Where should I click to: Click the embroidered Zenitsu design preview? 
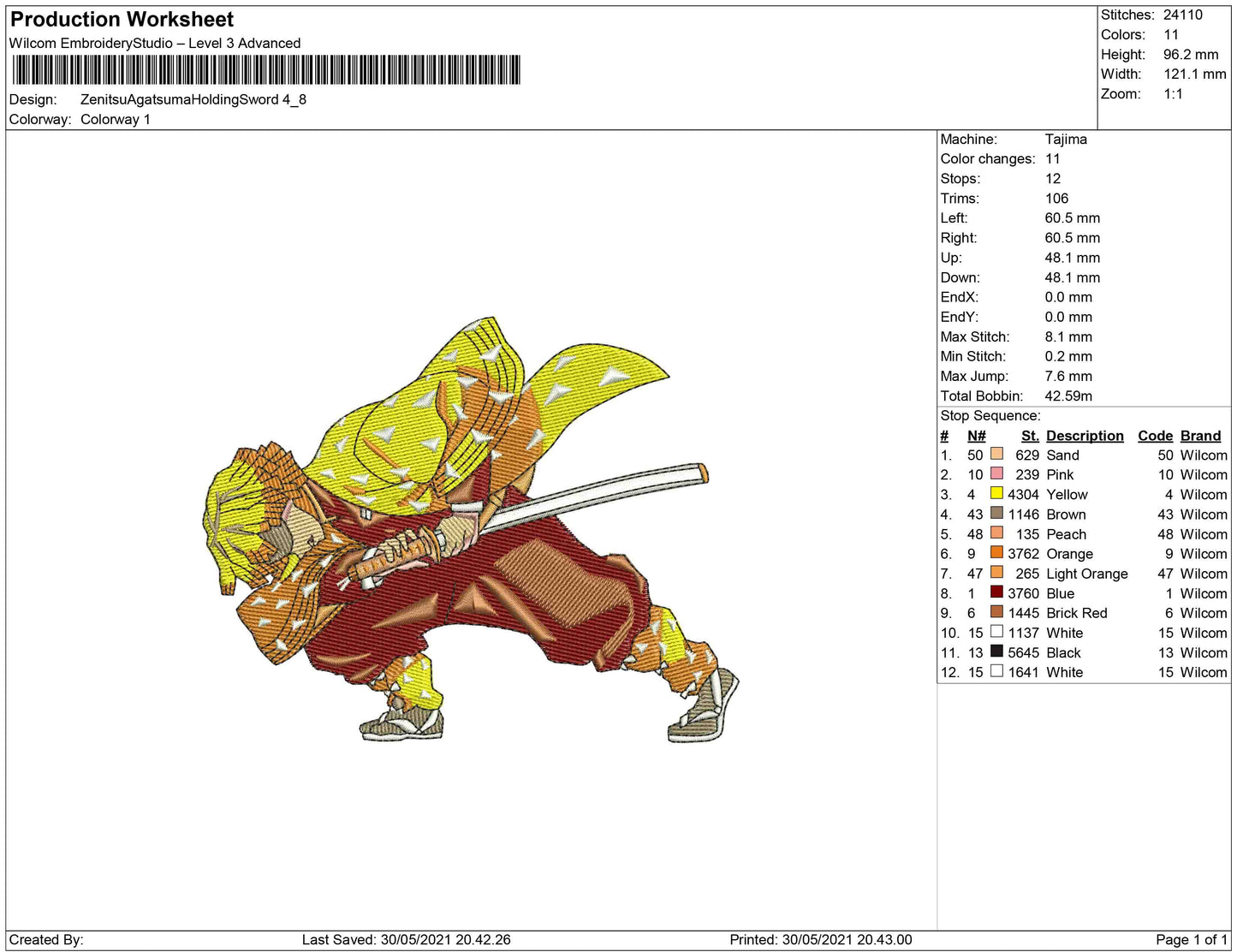pyautogui.click(x=471, y=530)
